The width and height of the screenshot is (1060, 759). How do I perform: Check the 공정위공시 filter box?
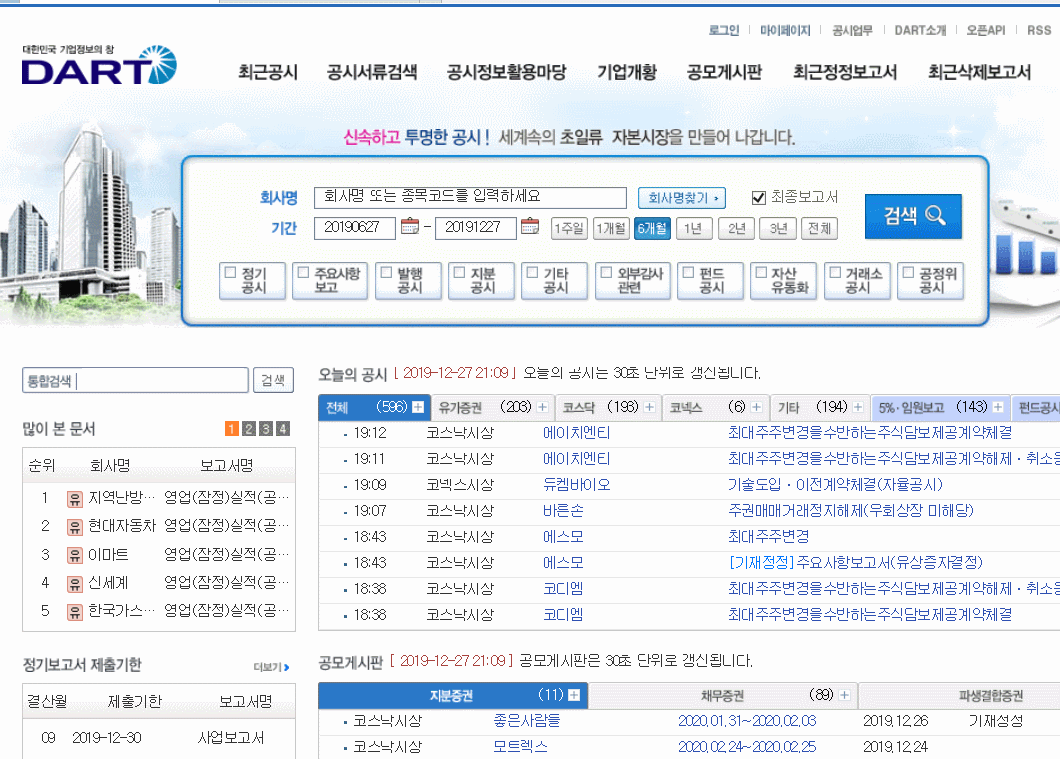point(909,272)
